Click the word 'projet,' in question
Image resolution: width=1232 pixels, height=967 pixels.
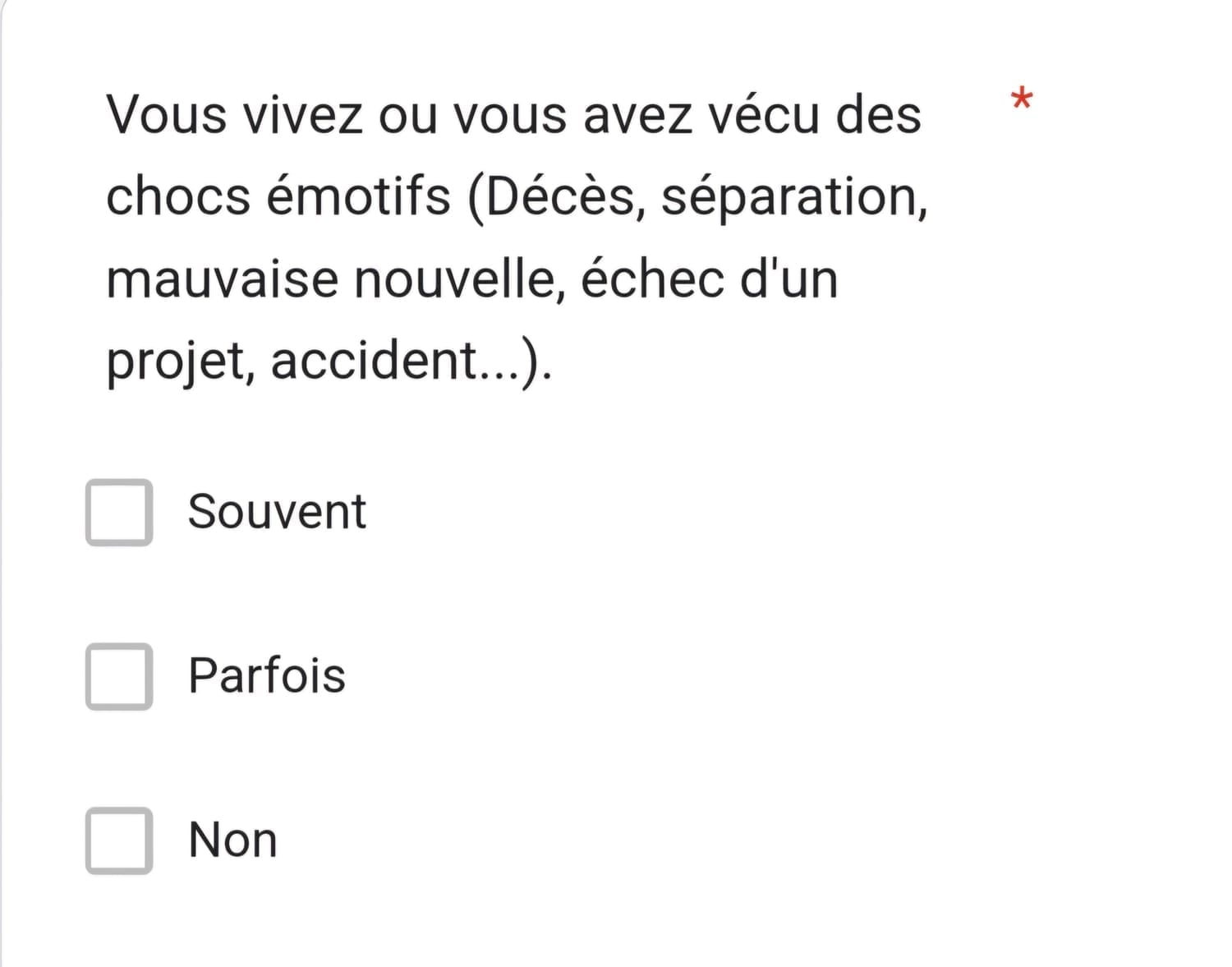(x=181, y=362)
